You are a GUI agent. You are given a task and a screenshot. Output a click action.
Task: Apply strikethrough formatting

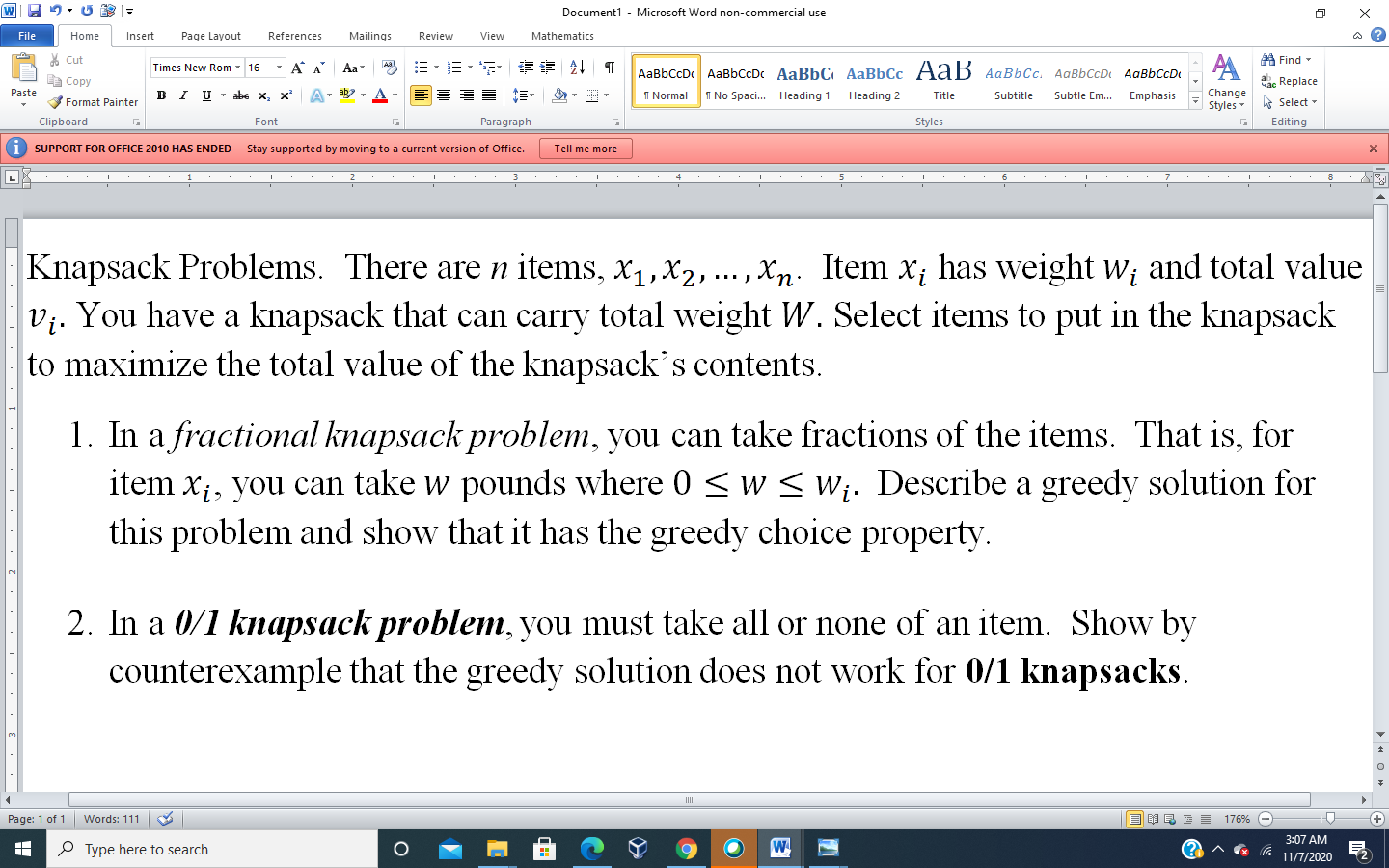click(240, 95)
